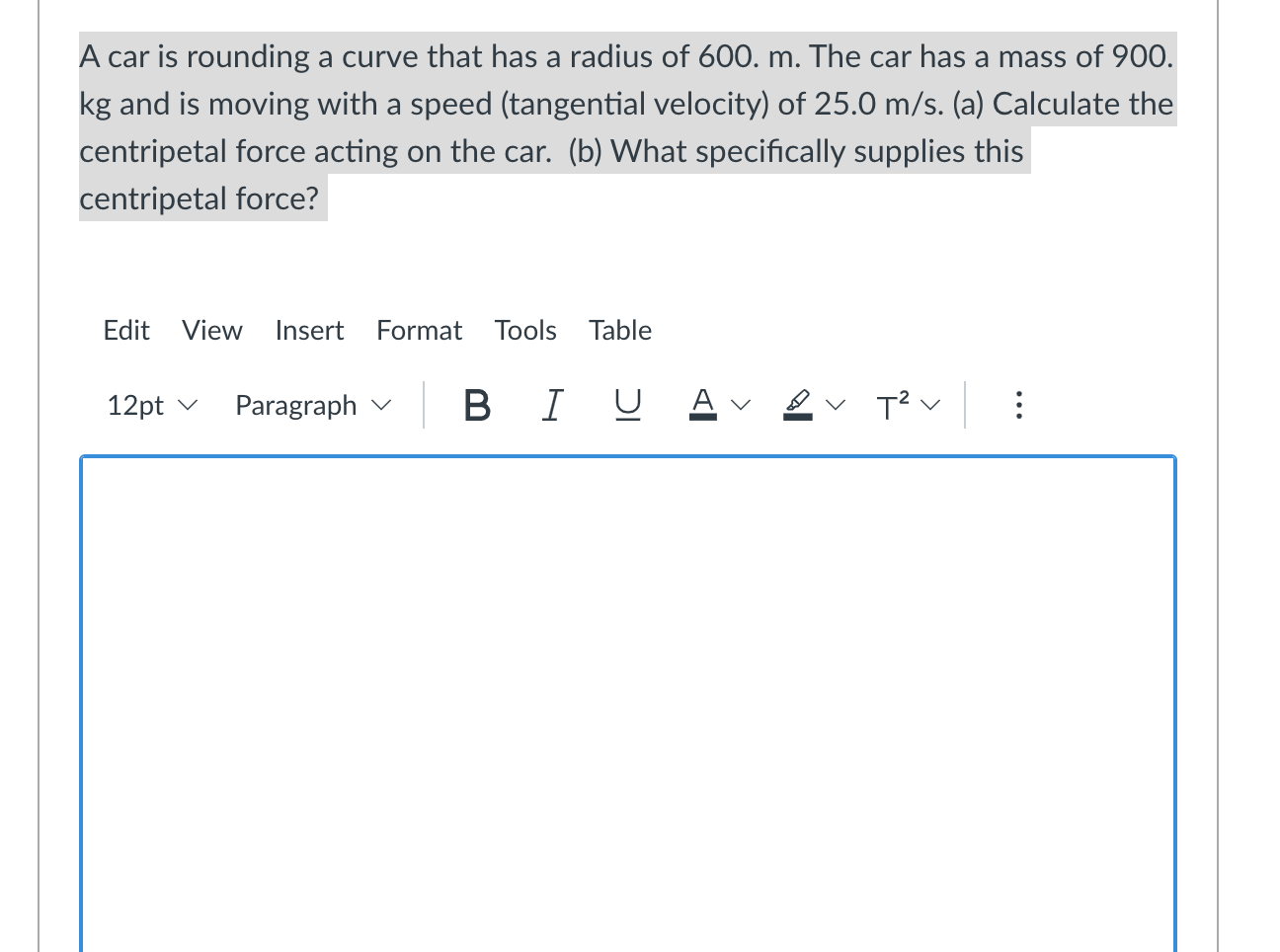Viewport: 1280px width, 952px height.
Task: Apply bold formatting
Action: point(476,405)
